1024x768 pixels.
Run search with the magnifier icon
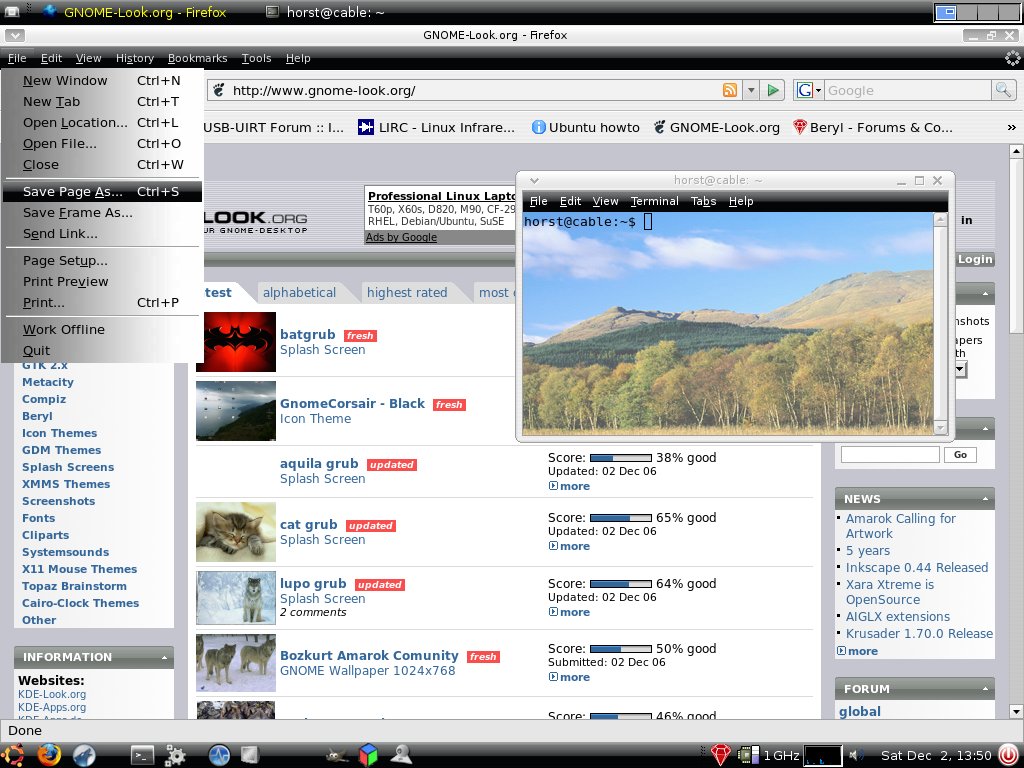click(x=1002, y=90)
